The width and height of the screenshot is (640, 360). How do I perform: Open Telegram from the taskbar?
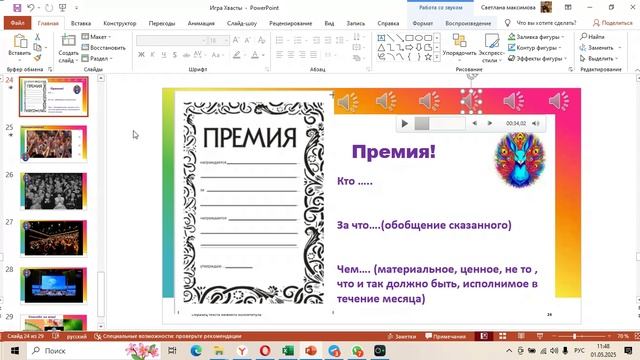334,351
